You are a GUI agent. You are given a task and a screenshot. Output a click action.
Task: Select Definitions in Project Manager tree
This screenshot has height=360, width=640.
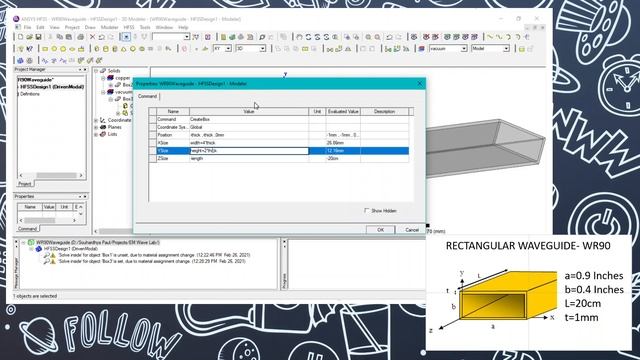coord(30,94)
